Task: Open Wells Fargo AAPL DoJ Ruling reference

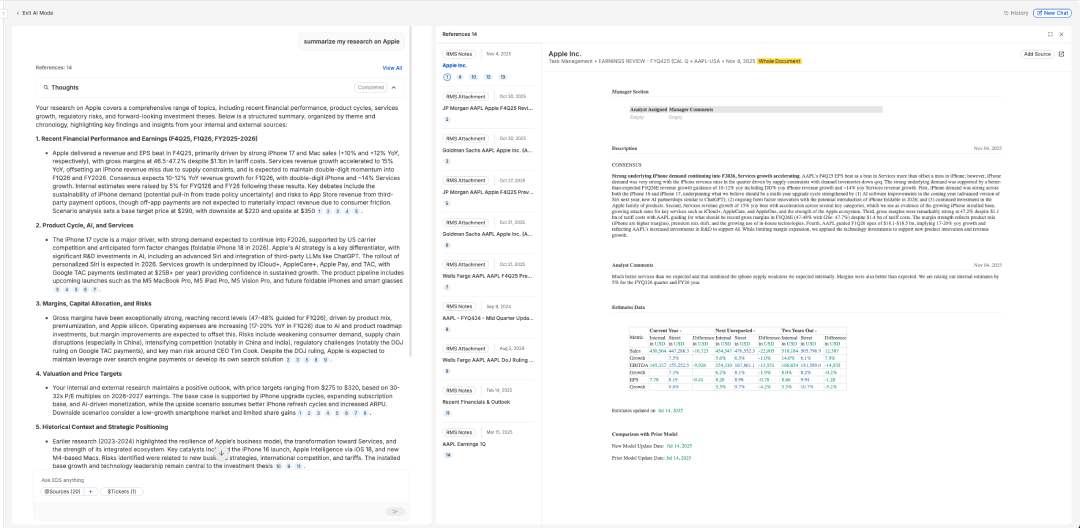Action: pyautogui.click(x=487, y=360)
